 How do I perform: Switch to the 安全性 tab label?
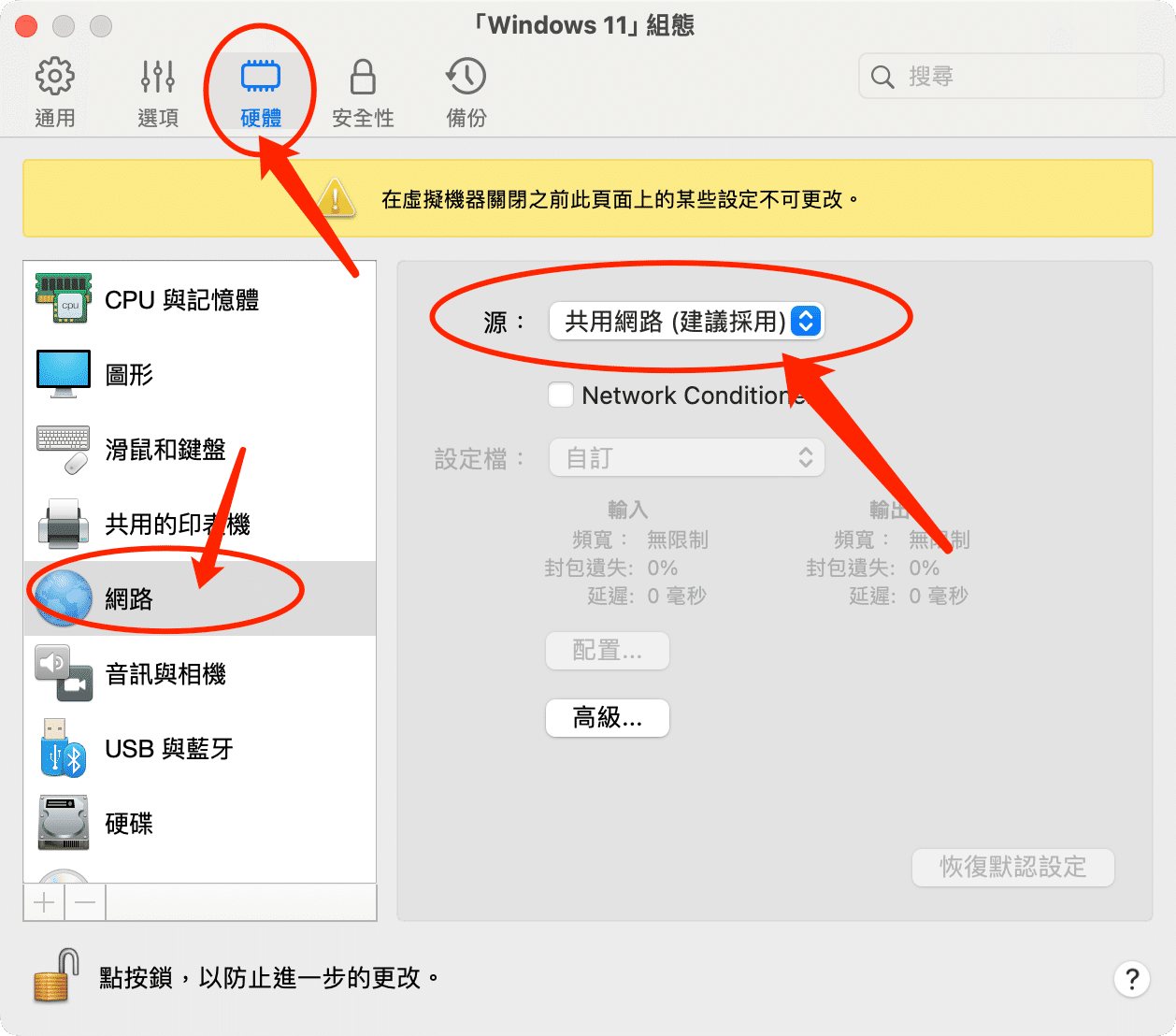pos(363,119)
